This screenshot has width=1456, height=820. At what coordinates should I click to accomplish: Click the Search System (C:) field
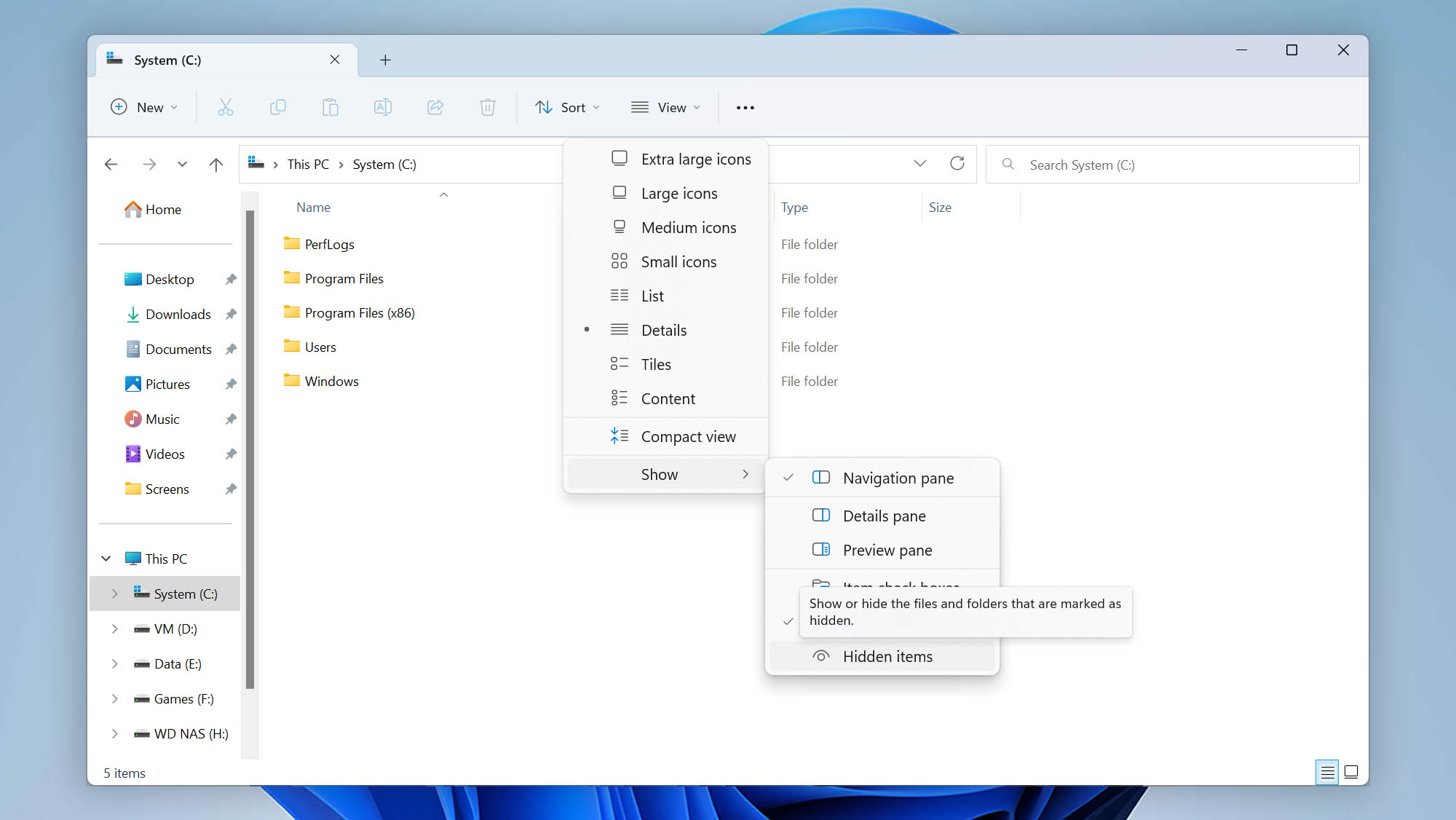pyautogui.click(x=1172, y=165)
